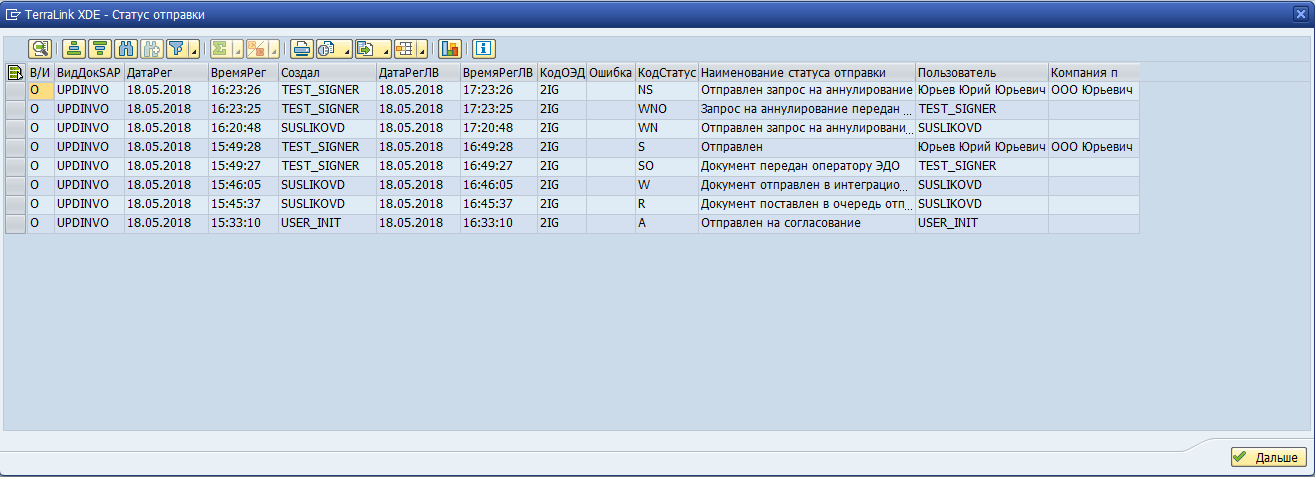Sort the table in descending order

(x=100, y=48)
